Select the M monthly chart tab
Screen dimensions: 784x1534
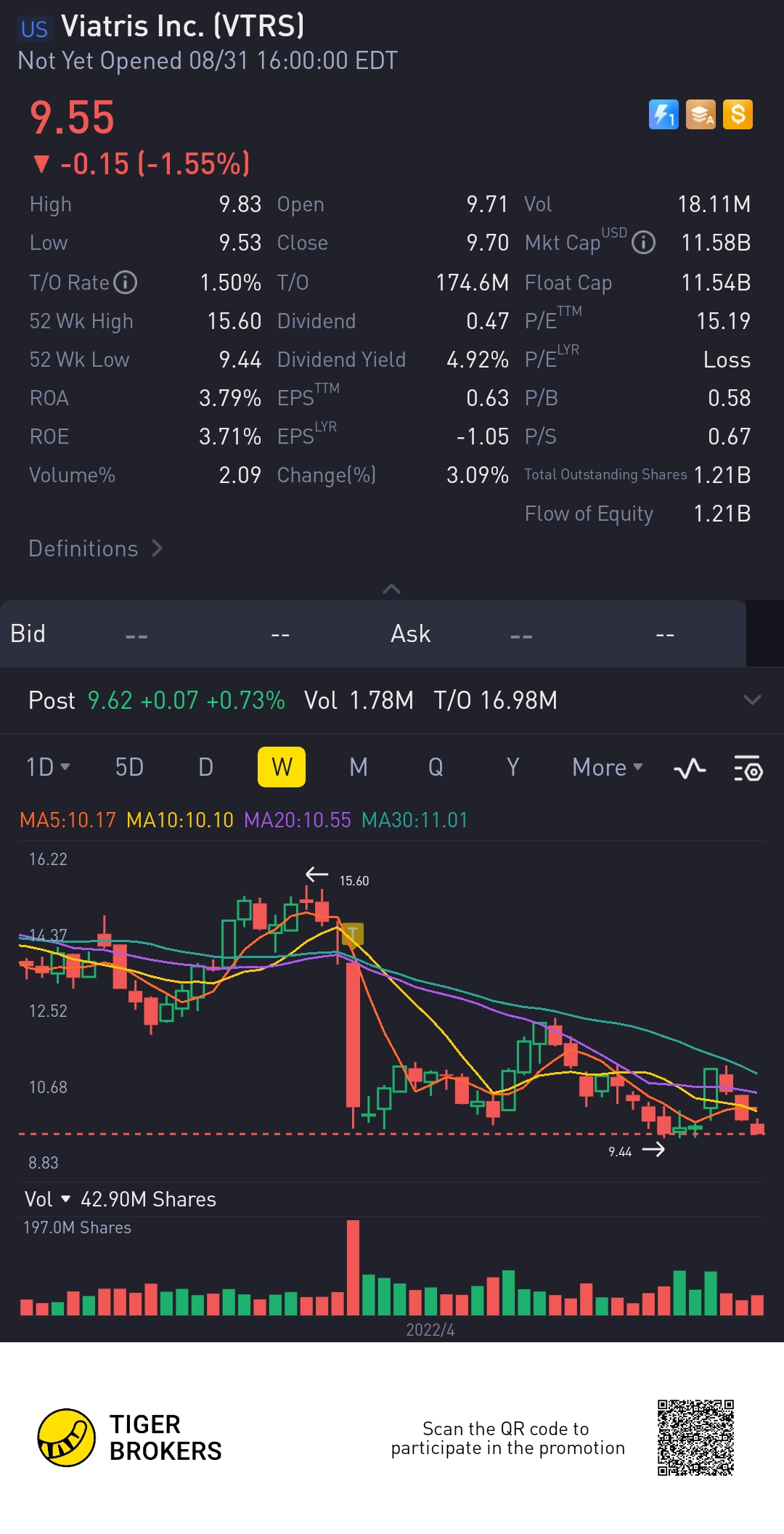[358, 767]
